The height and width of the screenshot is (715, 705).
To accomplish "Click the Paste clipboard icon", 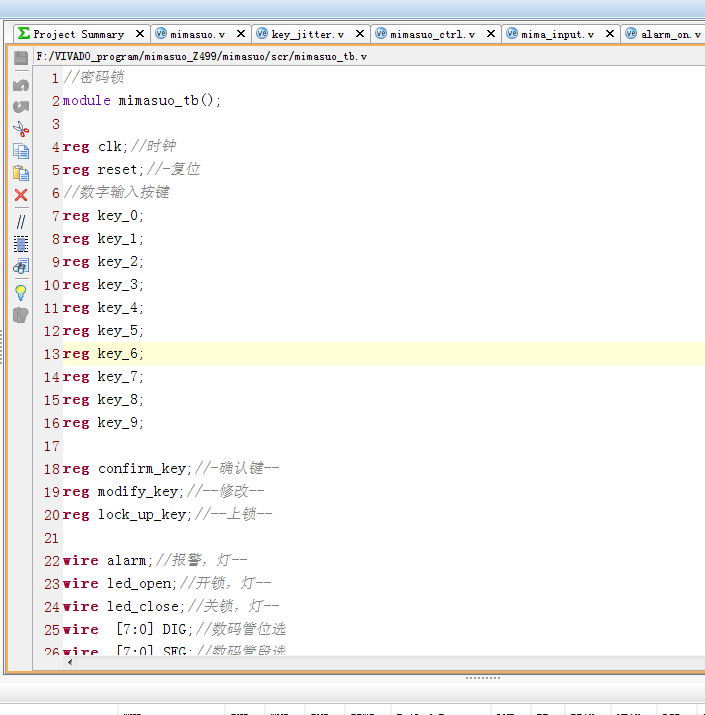I will pos(21,173).
